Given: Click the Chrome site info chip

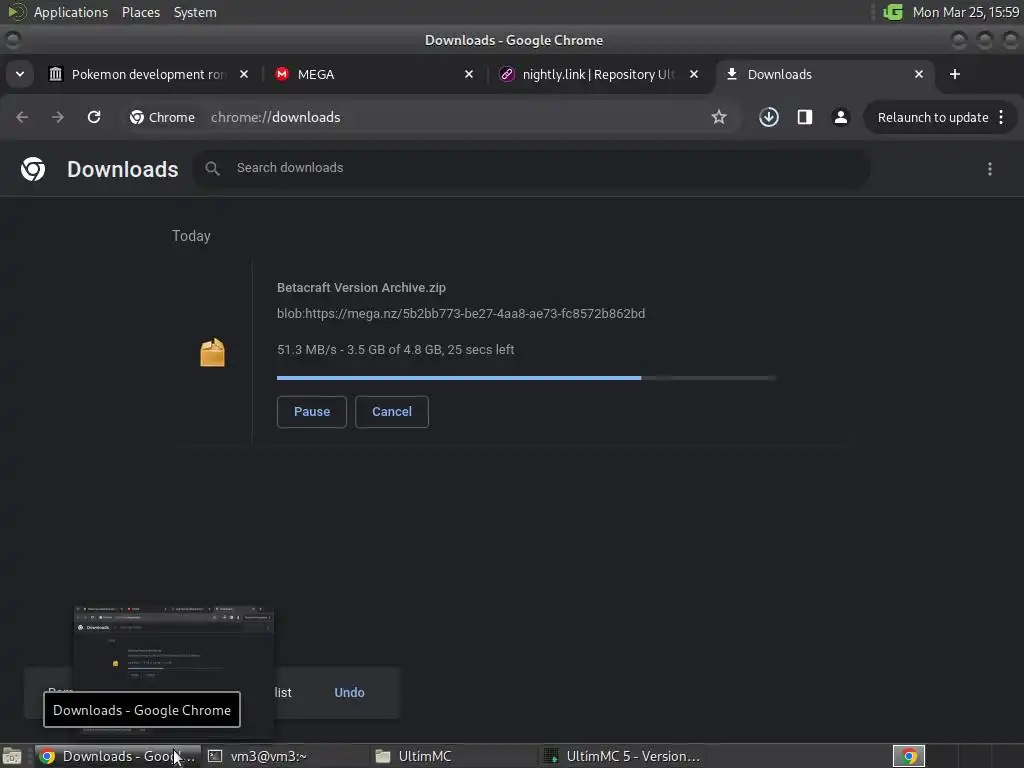Looking at the screenshot, I should point(163,118).
